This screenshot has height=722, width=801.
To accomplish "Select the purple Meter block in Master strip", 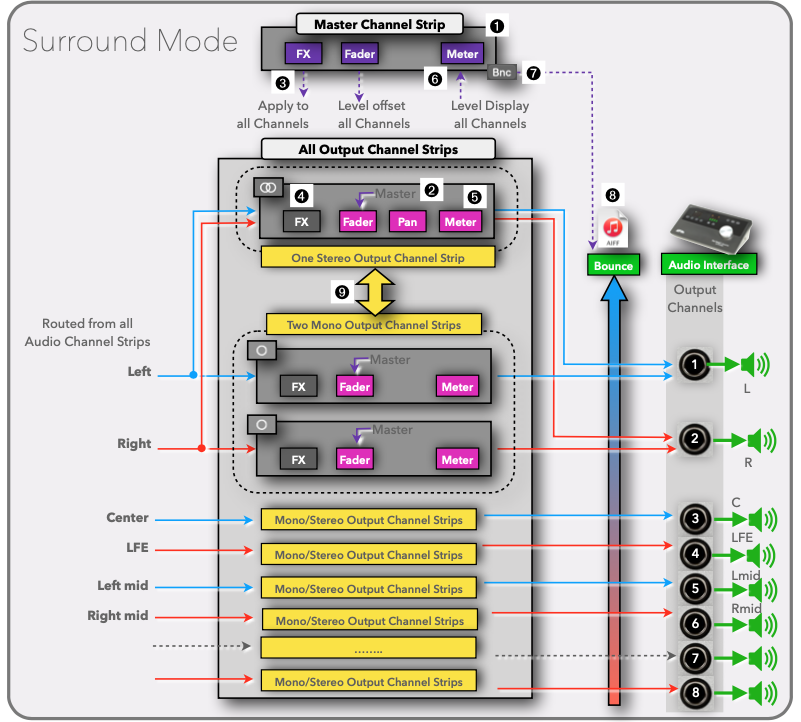I will click(462, 54).
